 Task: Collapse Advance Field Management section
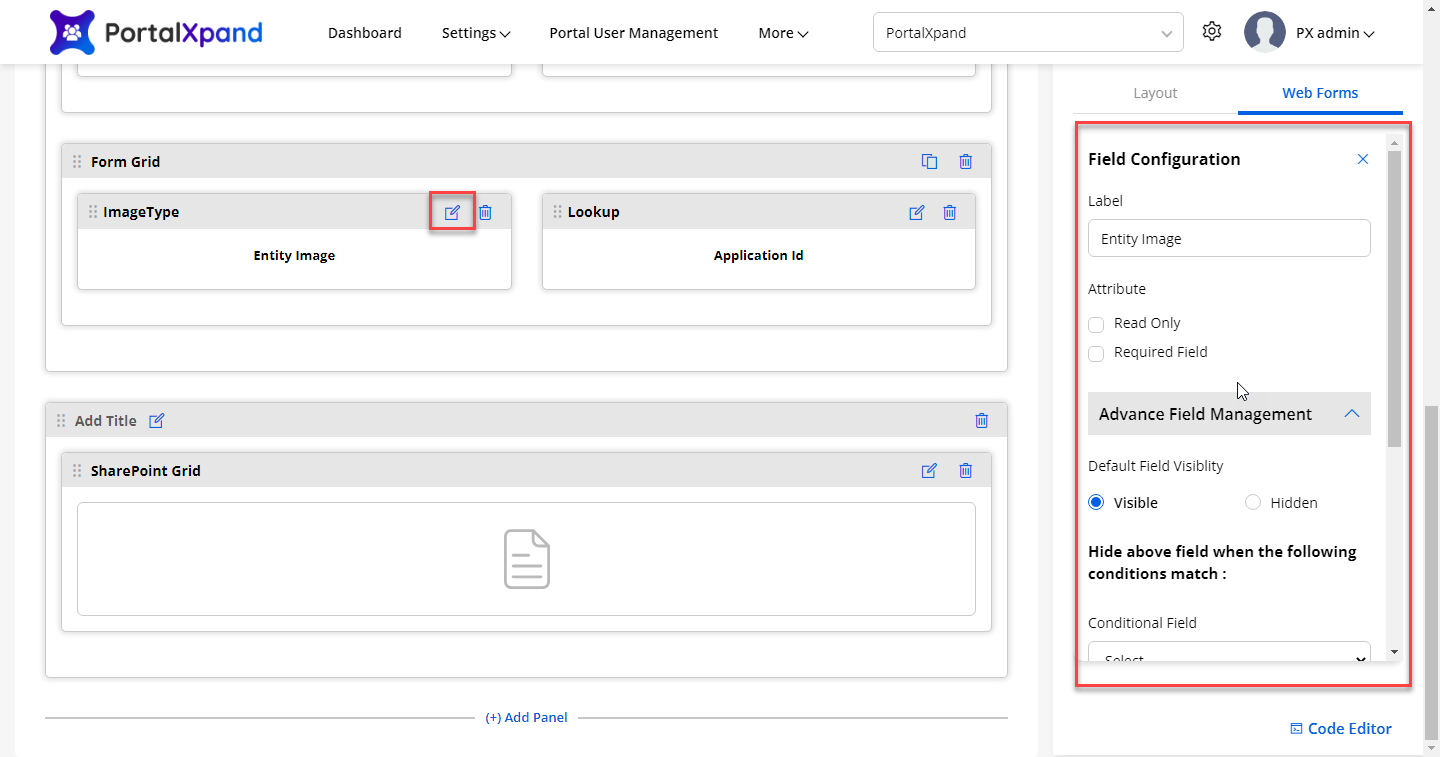click(x=1351, y=414)
